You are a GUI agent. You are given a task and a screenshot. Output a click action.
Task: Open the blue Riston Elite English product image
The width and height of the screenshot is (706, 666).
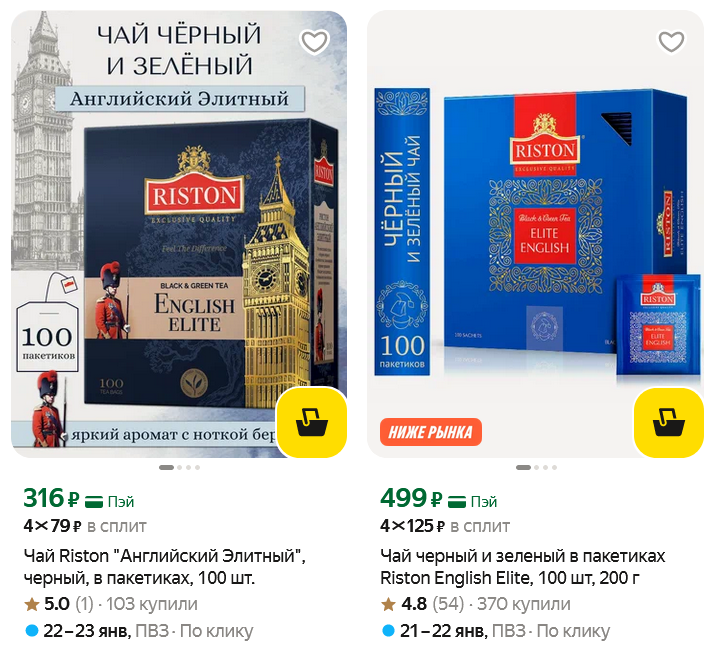(x=535, y=234)
